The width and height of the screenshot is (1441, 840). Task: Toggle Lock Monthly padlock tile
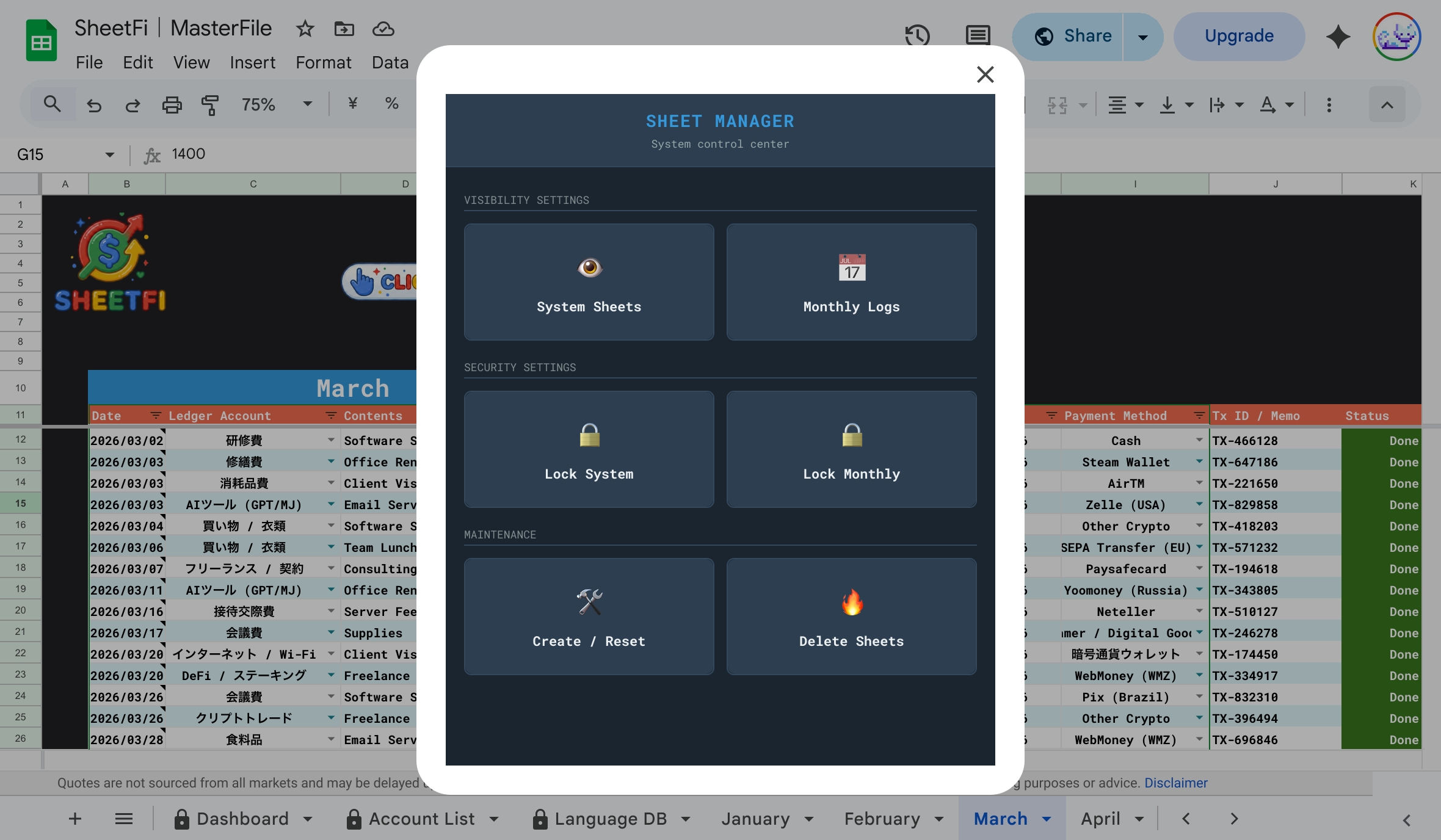(851, 449)
